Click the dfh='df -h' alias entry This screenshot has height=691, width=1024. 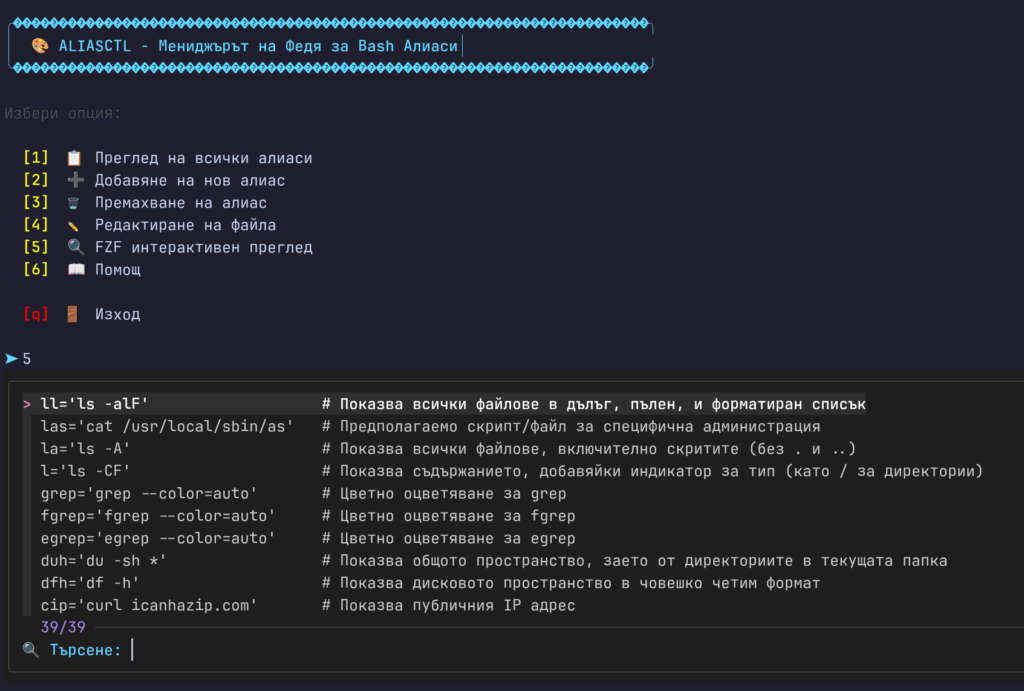90,583
